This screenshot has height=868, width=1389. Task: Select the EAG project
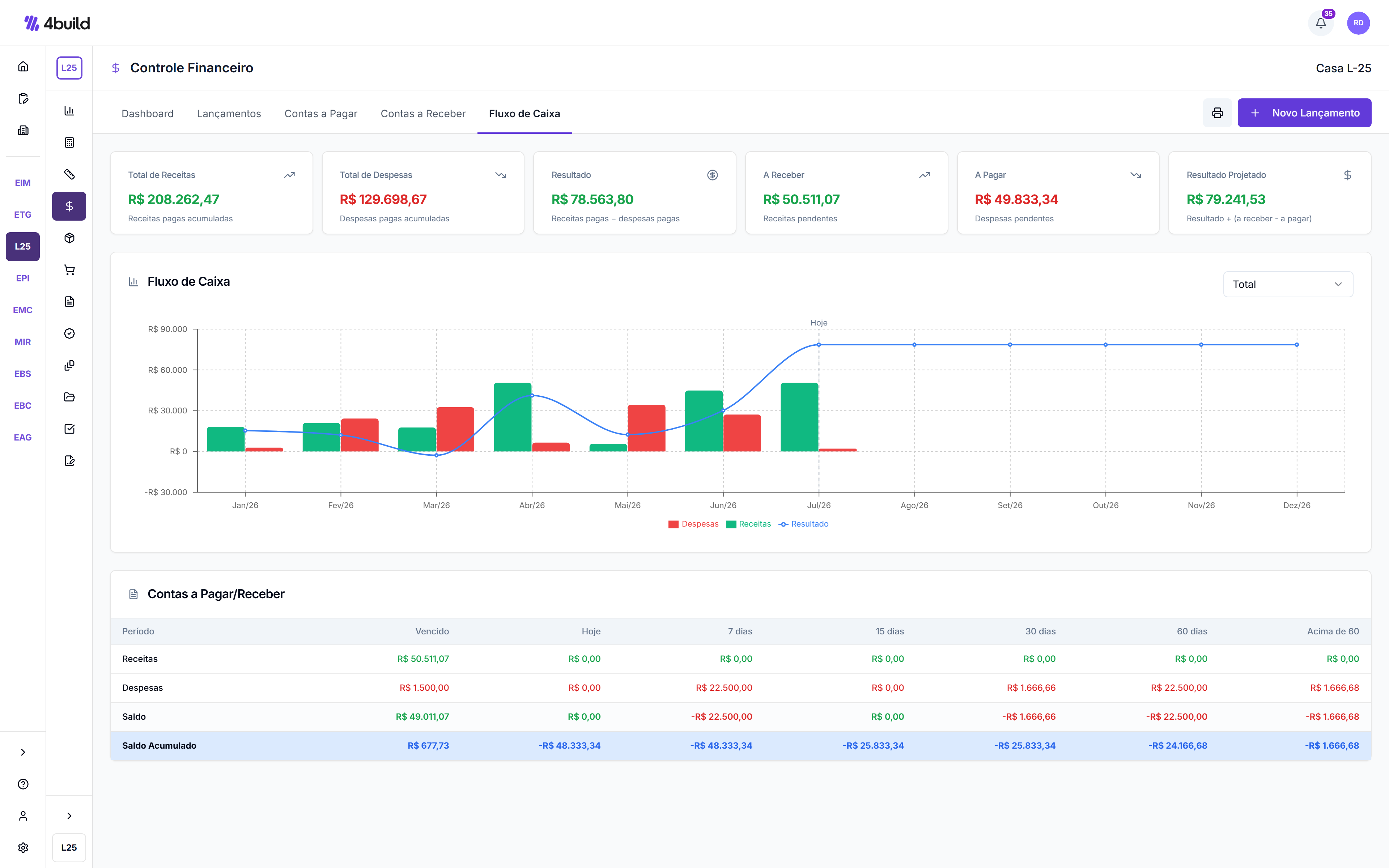[23, 438]
